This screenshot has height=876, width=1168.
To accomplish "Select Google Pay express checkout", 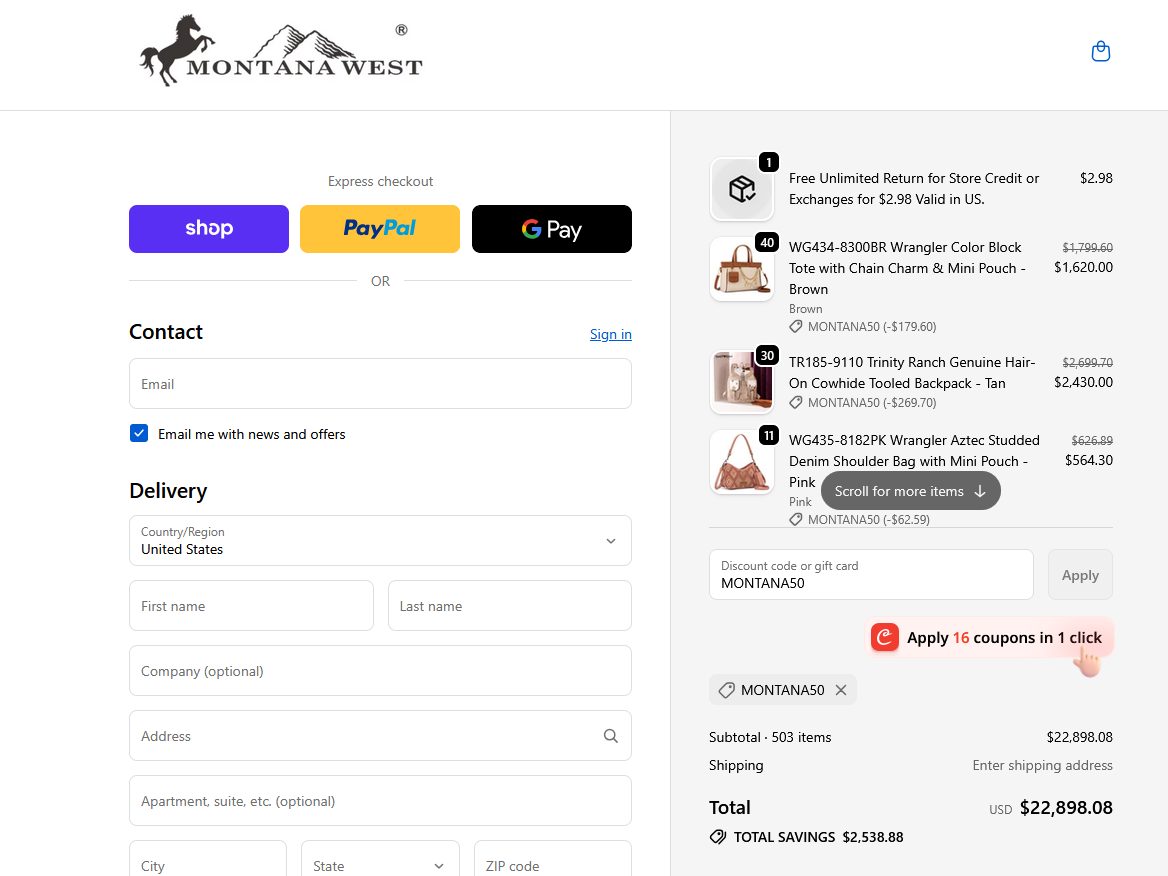I will tap(552, 229).
